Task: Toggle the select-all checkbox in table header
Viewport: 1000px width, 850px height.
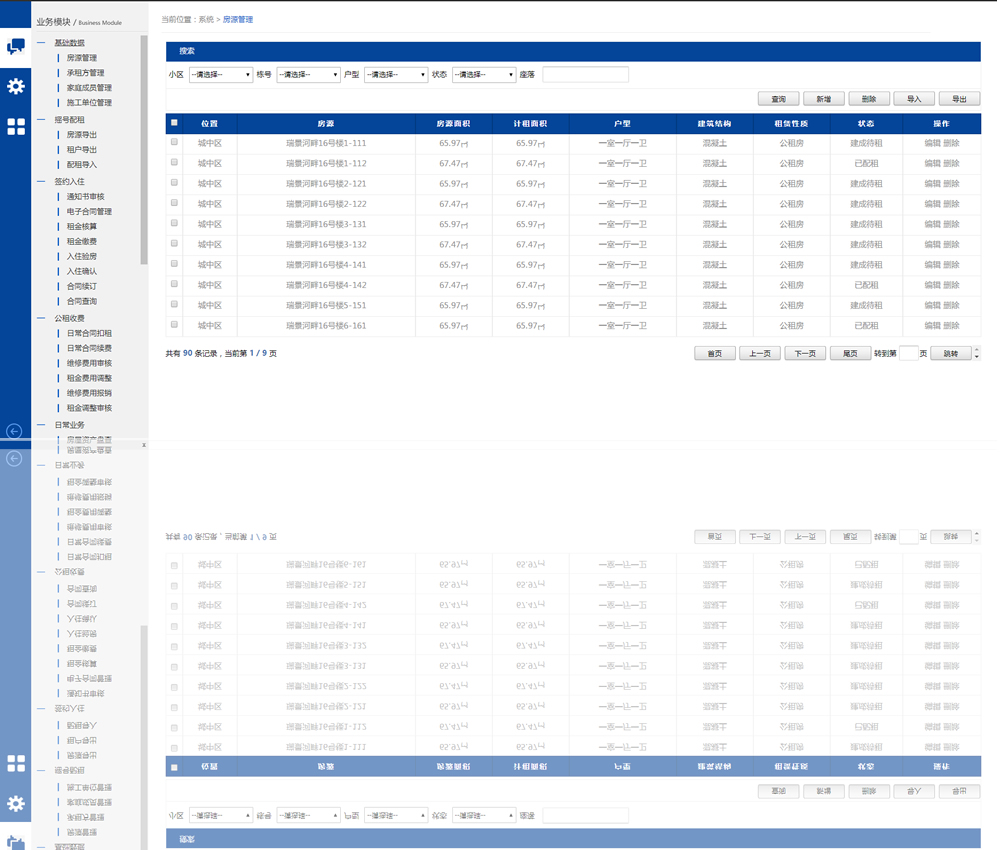Action: coord(174,123)
